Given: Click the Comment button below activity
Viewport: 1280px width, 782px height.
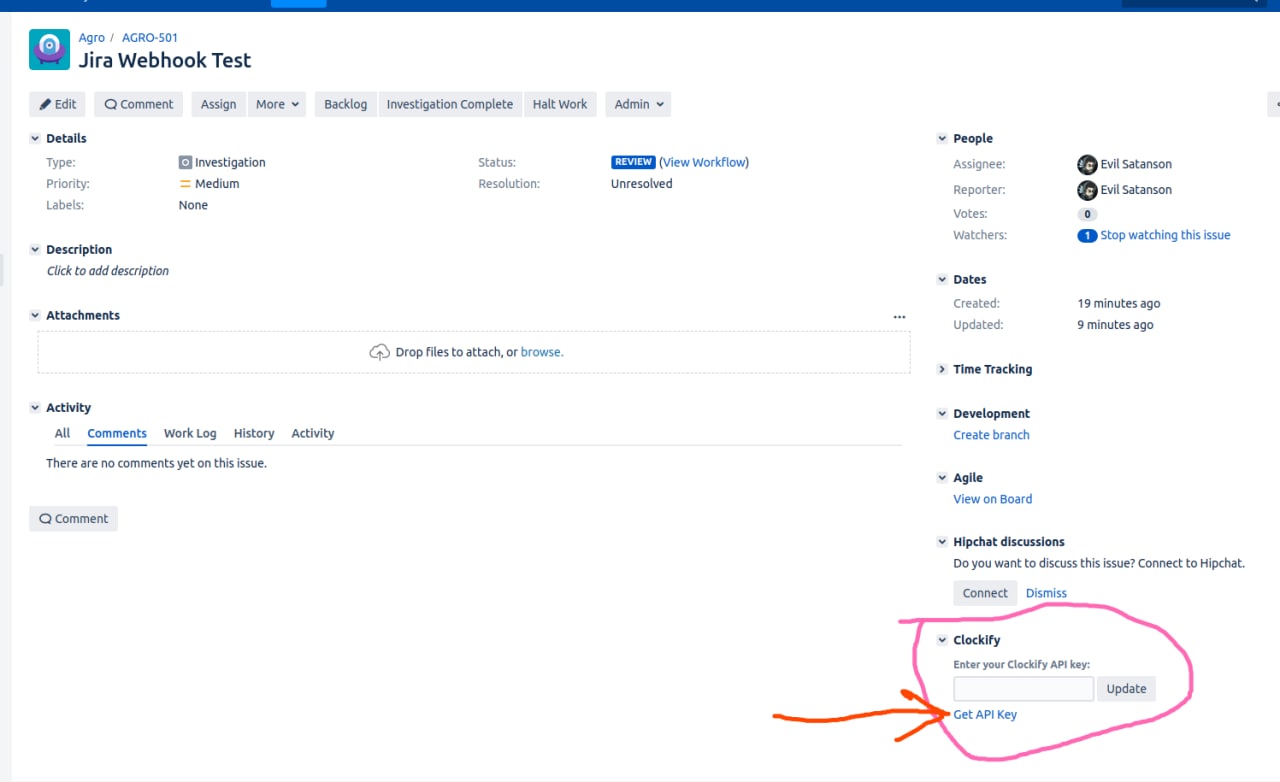Looking at the screenshot, I should tap(74, 519).
